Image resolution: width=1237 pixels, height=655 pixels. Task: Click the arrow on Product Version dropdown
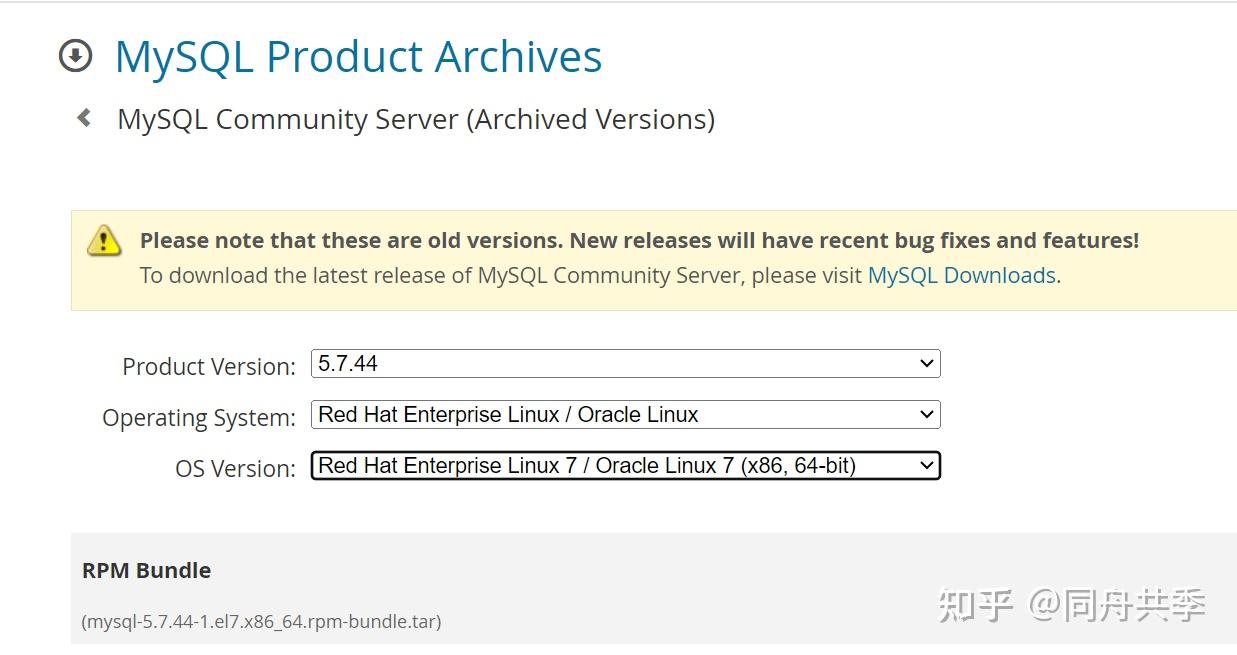point(926,364)
